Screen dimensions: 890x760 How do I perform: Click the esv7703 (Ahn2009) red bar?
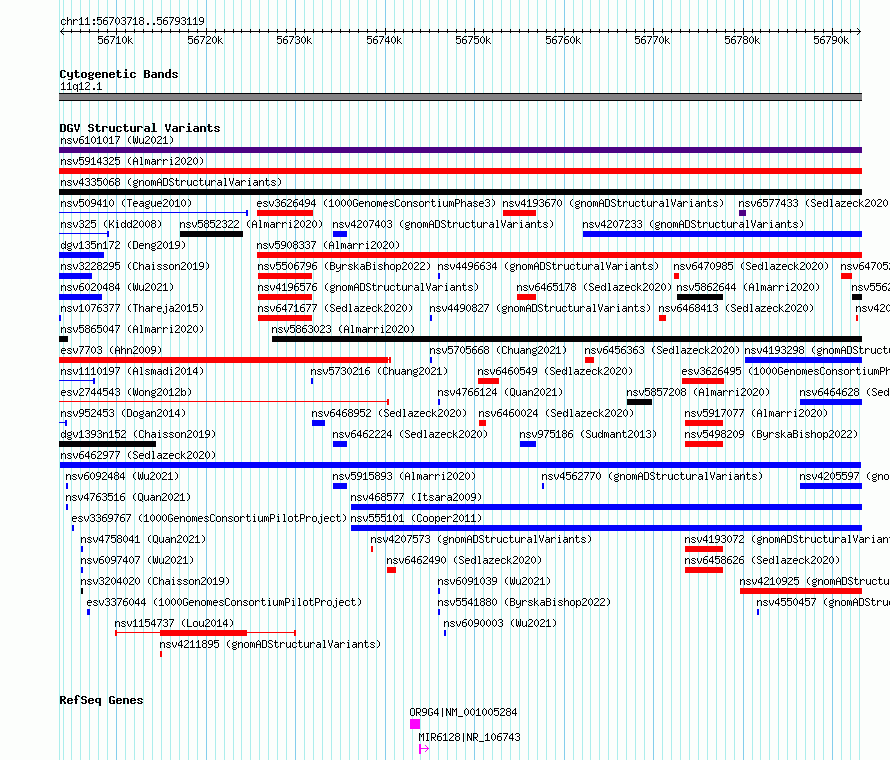point(224,360)
